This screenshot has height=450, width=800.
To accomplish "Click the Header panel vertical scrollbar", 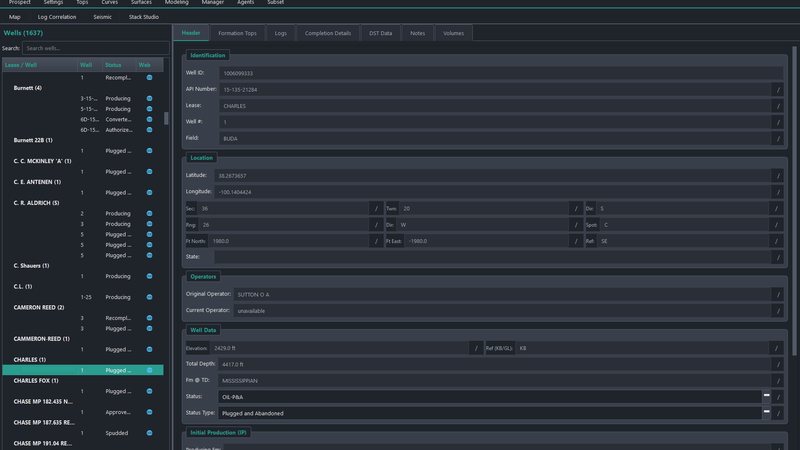I will click(794, 201).
